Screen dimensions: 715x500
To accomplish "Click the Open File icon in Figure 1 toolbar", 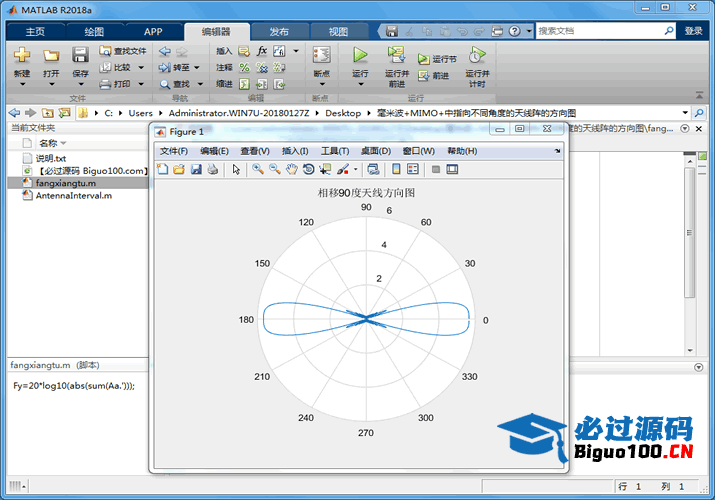I will click(x=179, y=169).
